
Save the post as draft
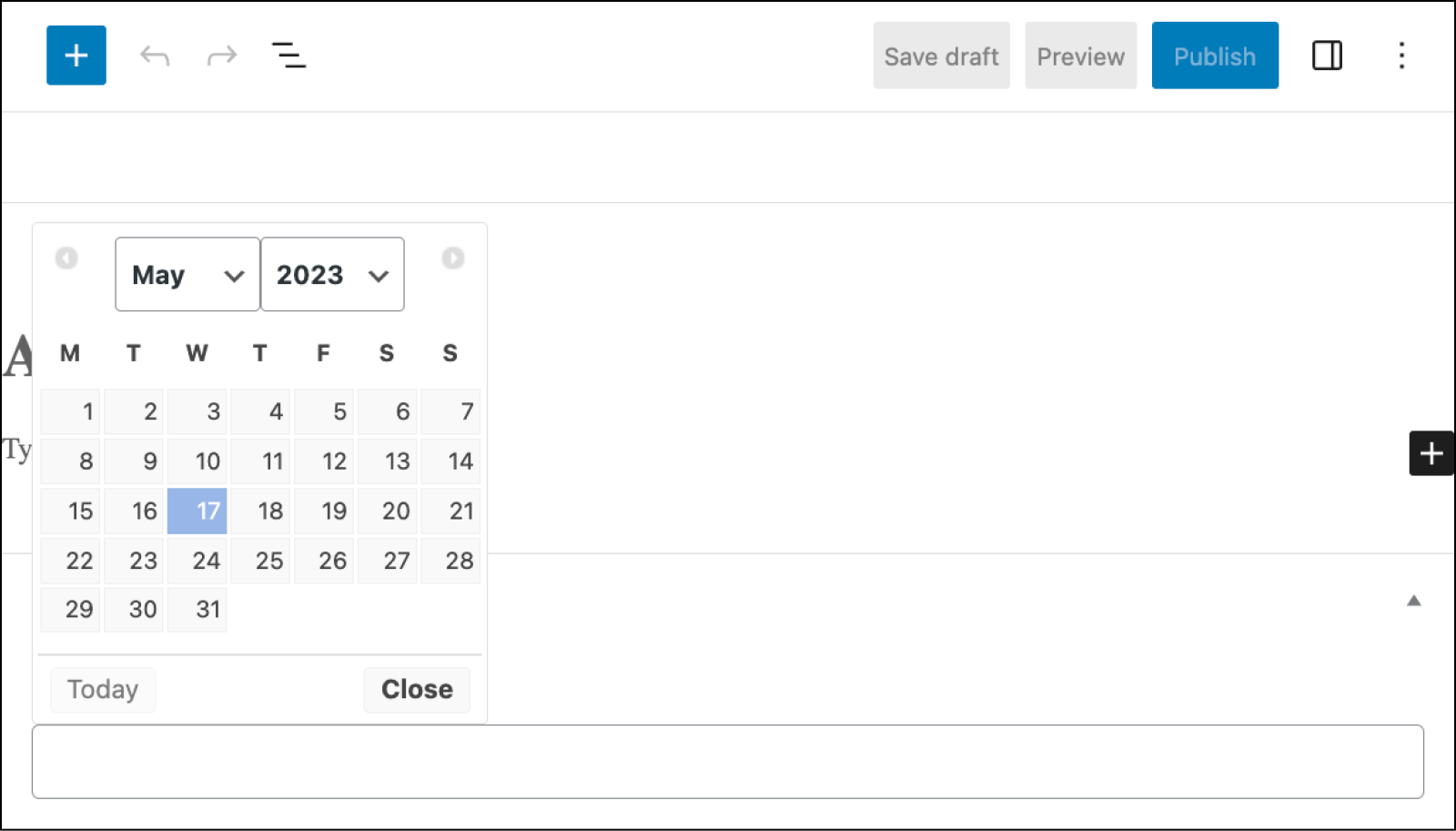[941, 56]
